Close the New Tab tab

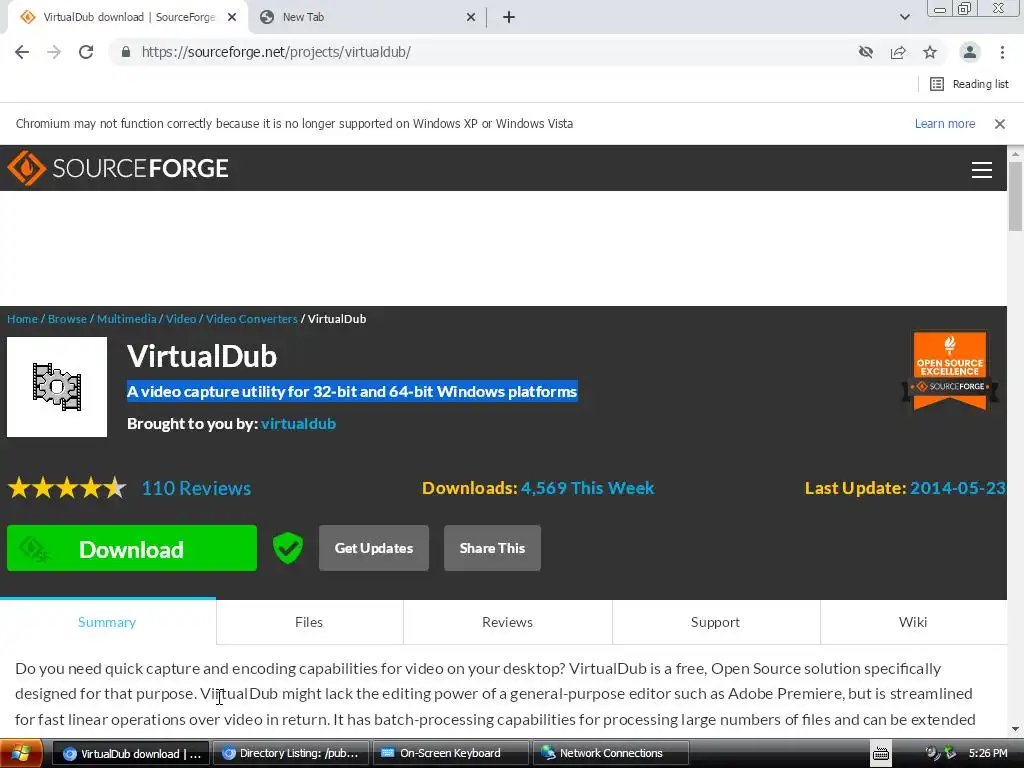click(471, 18)
